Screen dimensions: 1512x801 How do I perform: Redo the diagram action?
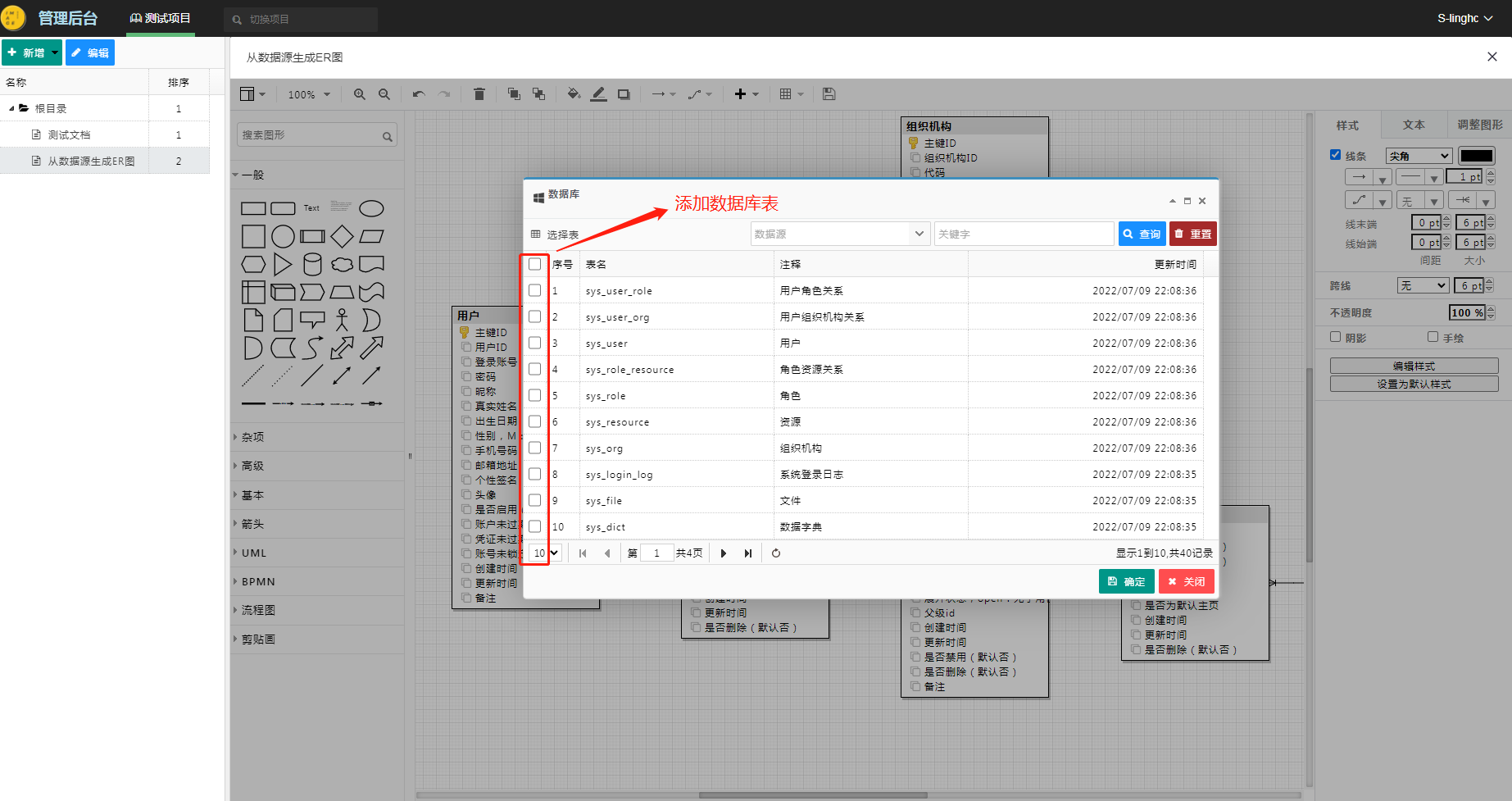pyautogui.click(x=444, y=94)
